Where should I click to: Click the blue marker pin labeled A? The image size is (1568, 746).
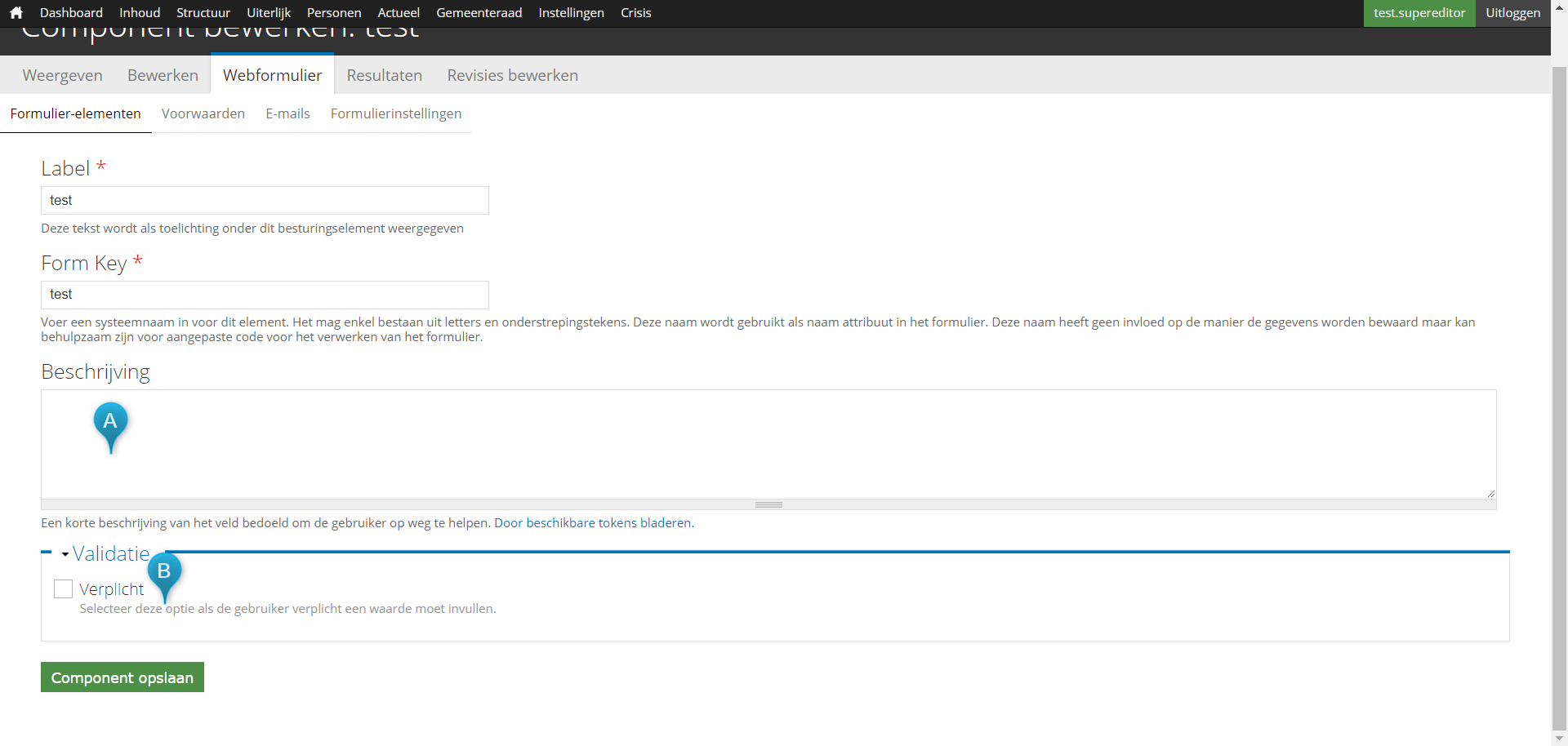[x=110, y=423]
